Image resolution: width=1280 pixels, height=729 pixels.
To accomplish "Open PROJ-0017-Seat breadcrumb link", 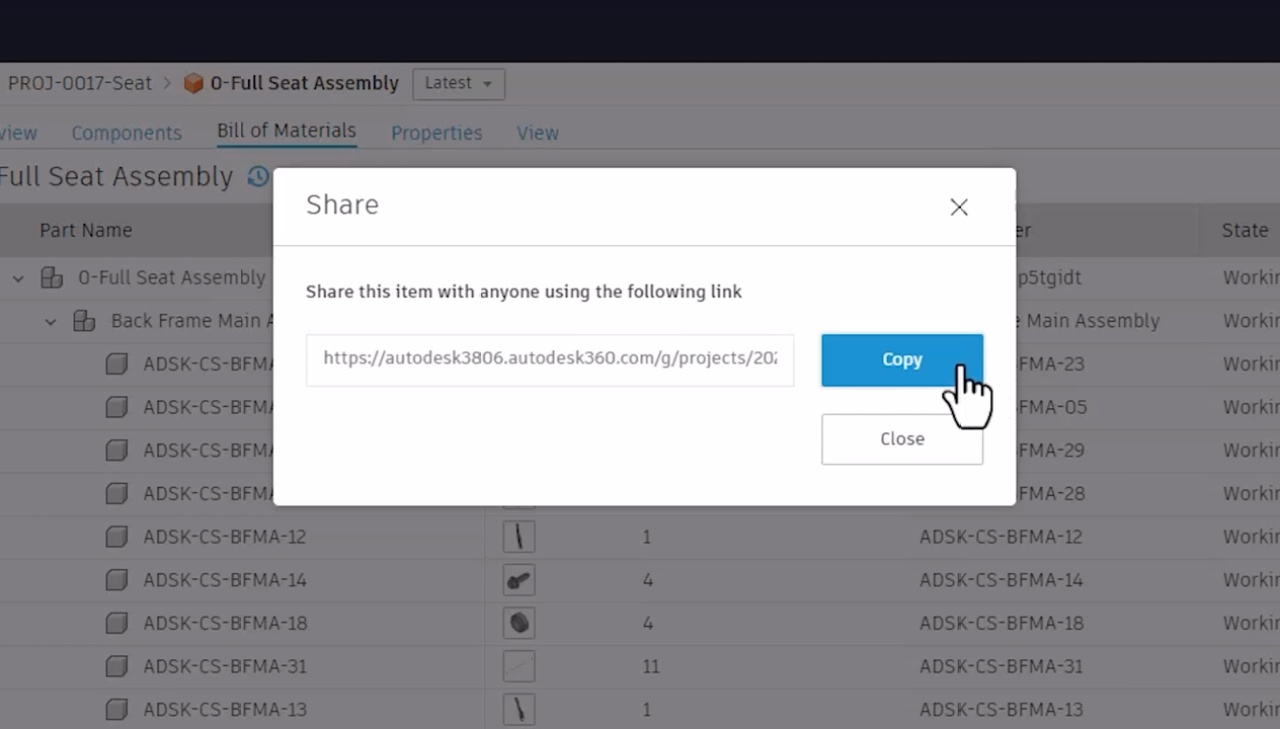I will point(80,84).
